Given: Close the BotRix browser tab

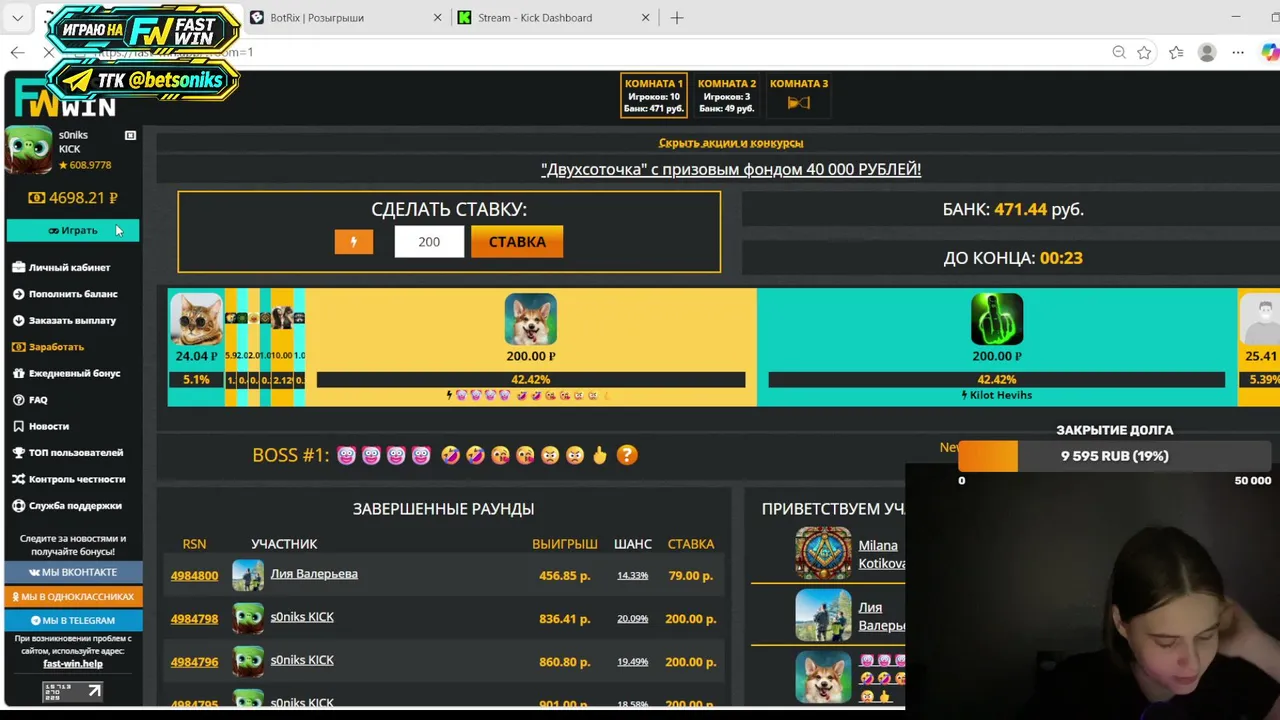Looking at the screenshot, I should pyautogui.click(x=437, y=18).
